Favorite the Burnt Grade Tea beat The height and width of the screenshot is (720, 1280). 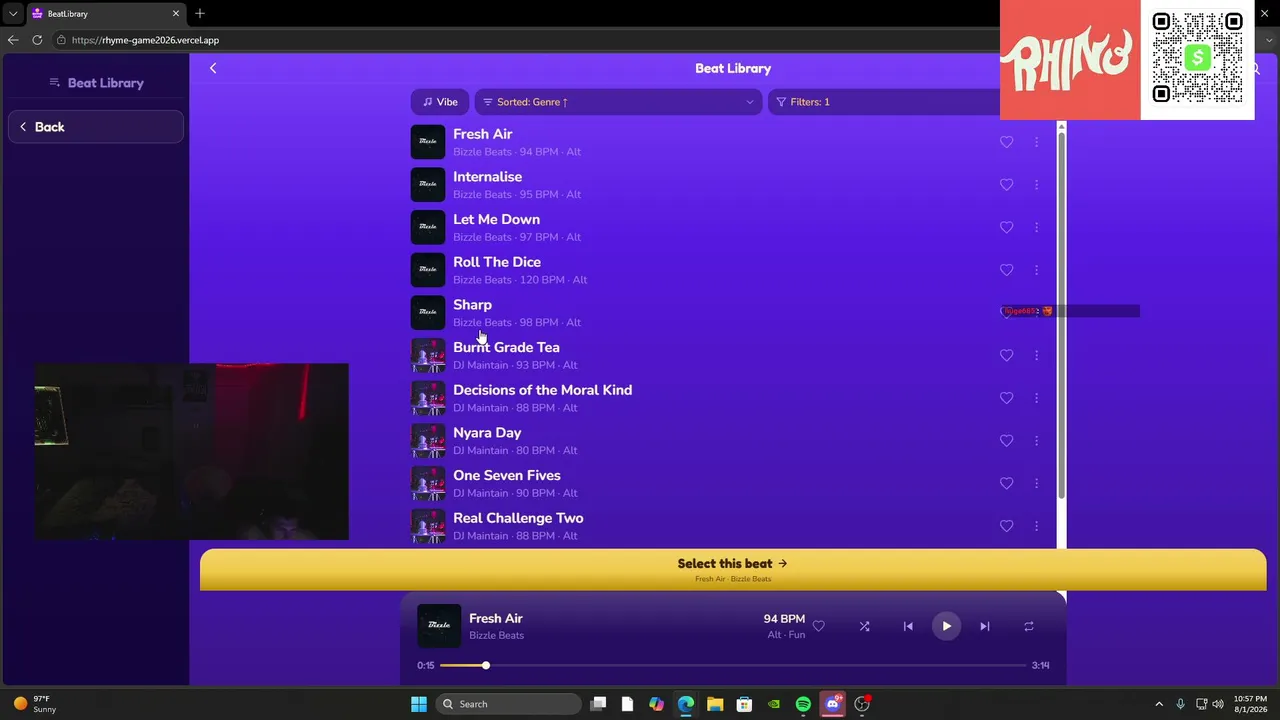click(1006, 355)
